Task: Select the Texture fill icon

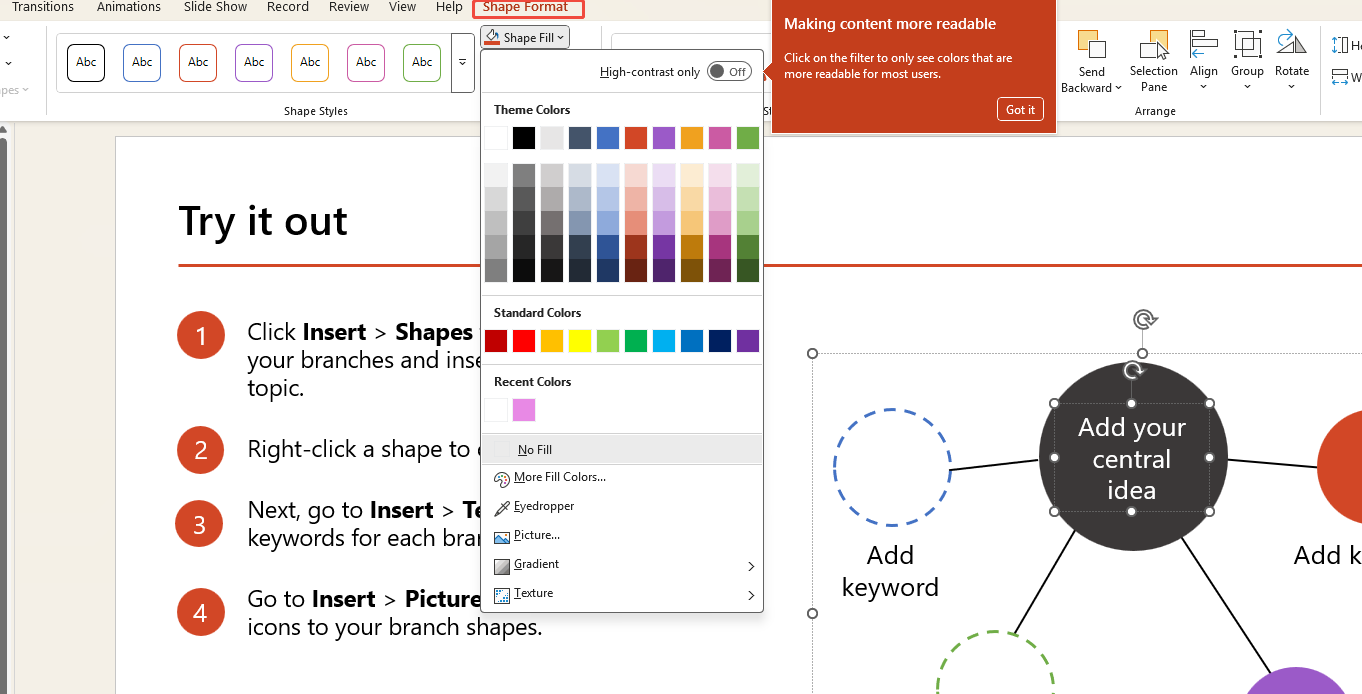Action: pyautogui.click(x=502, y=593)
